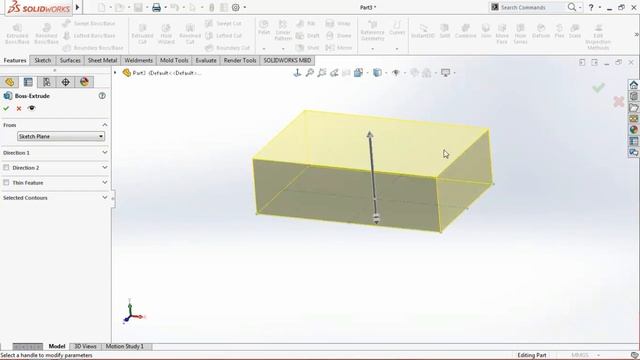Enable the Direction 2 checkbox
This screenshot has height=360, width=640.
6,167
